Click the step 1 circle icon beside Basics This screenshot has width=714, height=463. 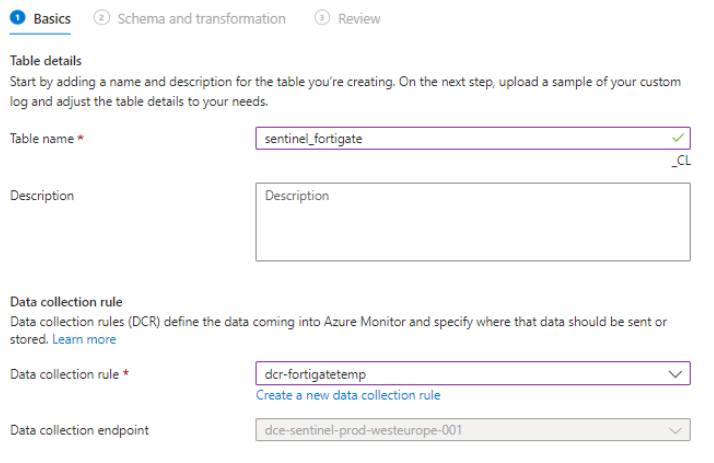[18, 18]
